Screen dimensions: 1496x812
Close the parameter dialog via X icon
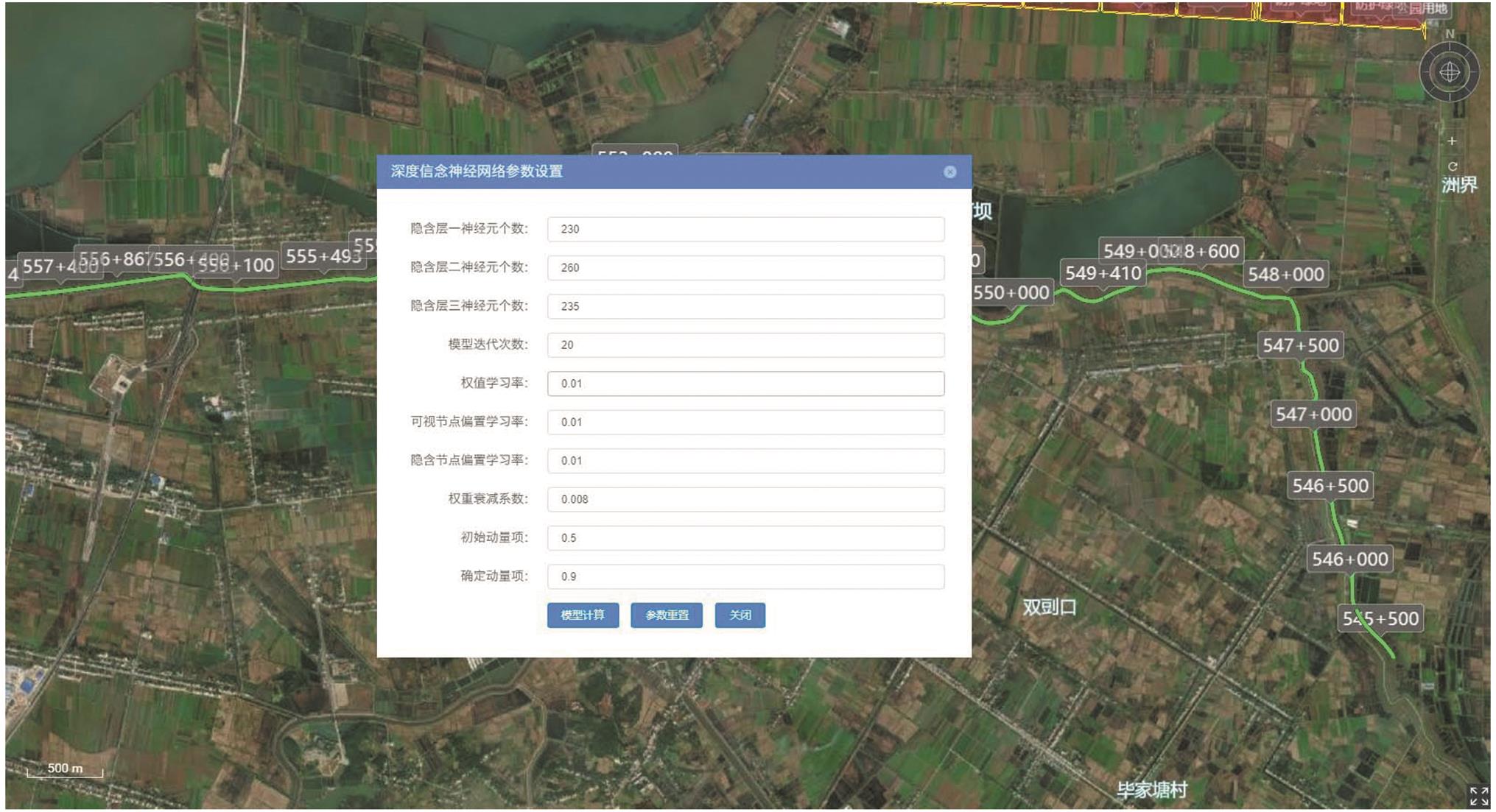949,172
